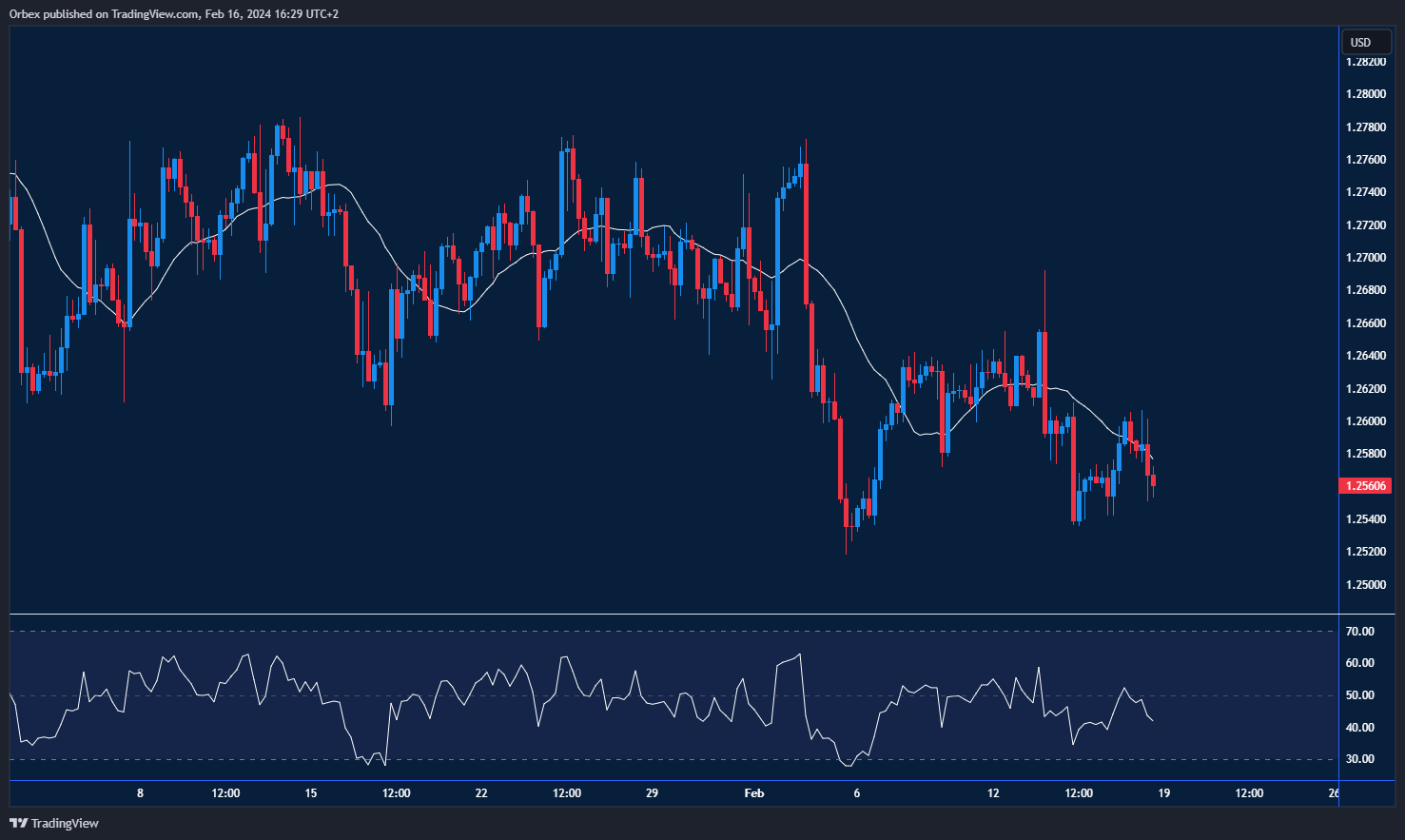The image size is (1405, 840).
Task: Click the 50.00 label on RSI scale
Action: tap(1361, 694)
